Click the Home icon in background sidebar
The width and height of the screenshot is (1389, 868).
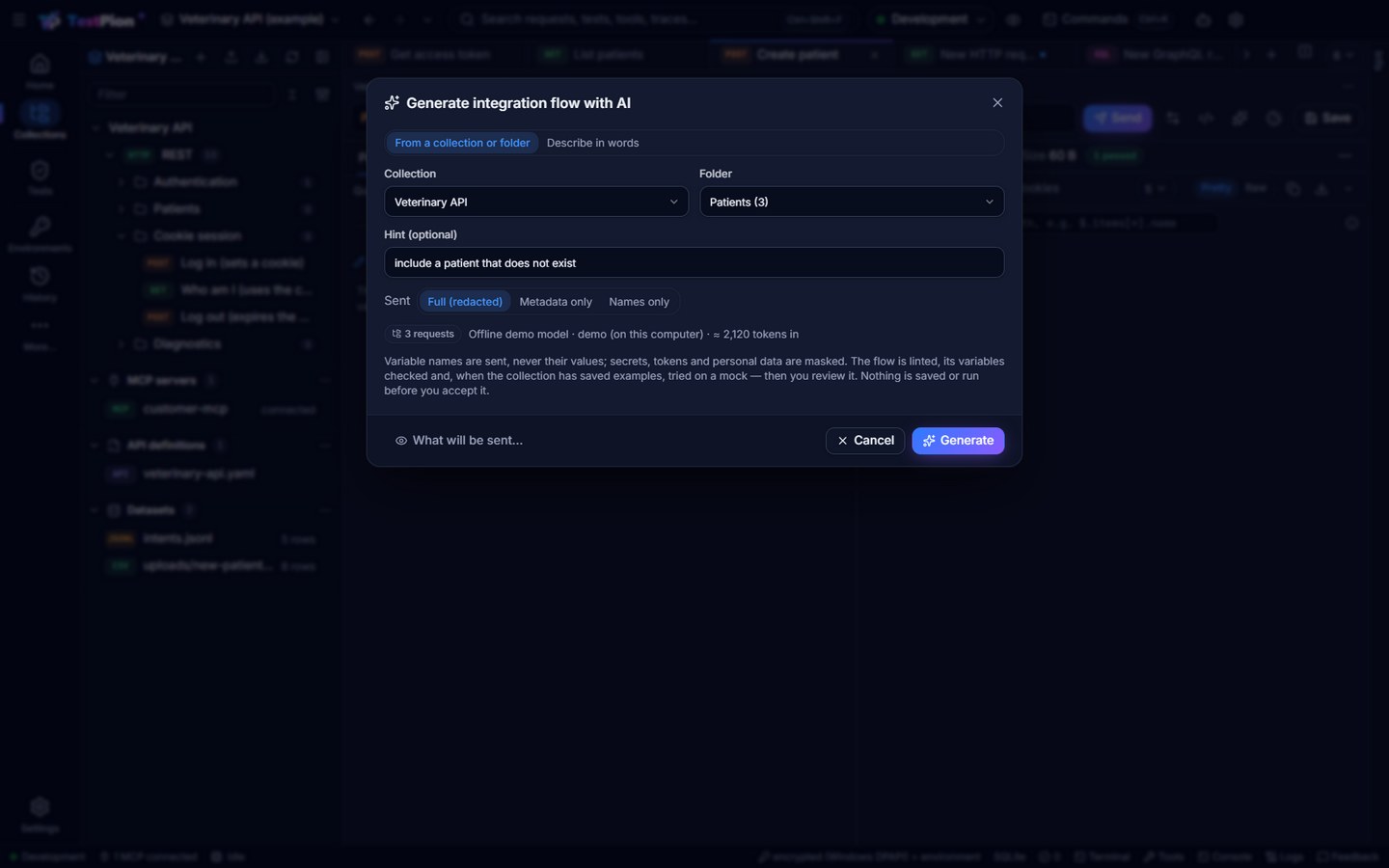click(40, 70)
